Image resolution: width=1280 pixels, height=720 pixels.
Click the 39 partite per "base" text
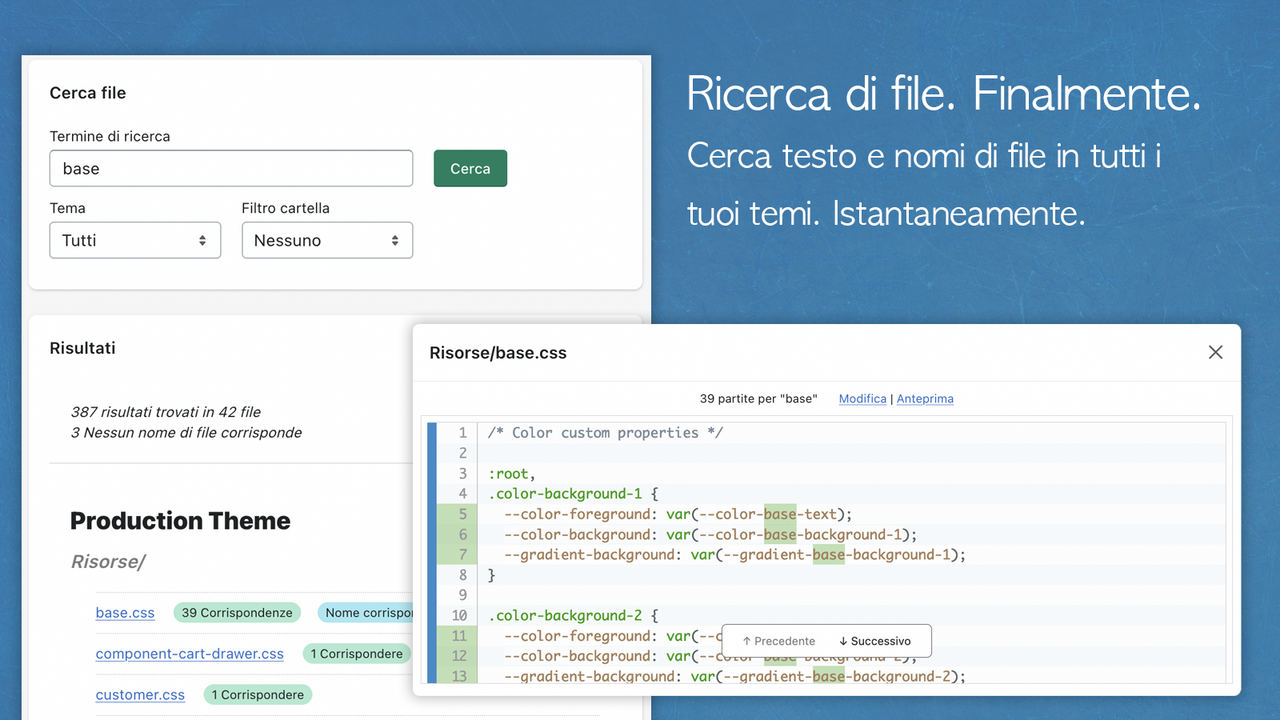758,398
